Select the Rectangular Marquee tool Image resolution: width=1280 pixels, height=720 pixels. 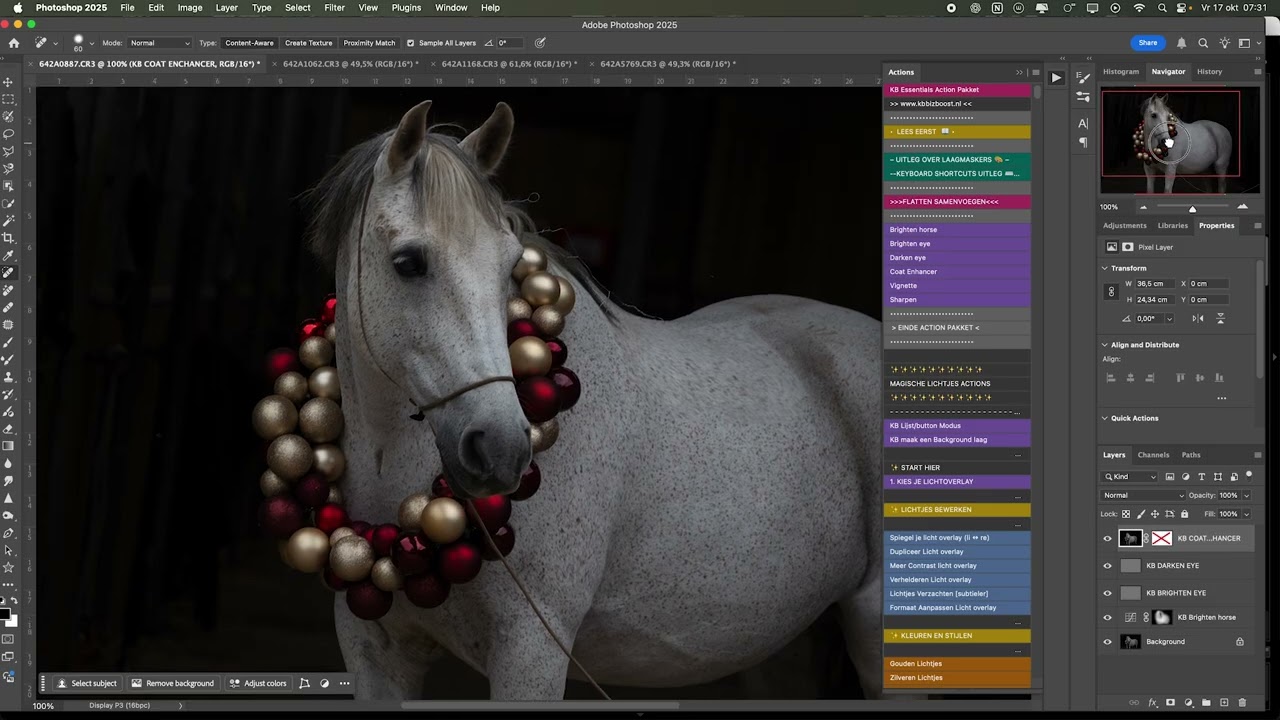point(8,100)
